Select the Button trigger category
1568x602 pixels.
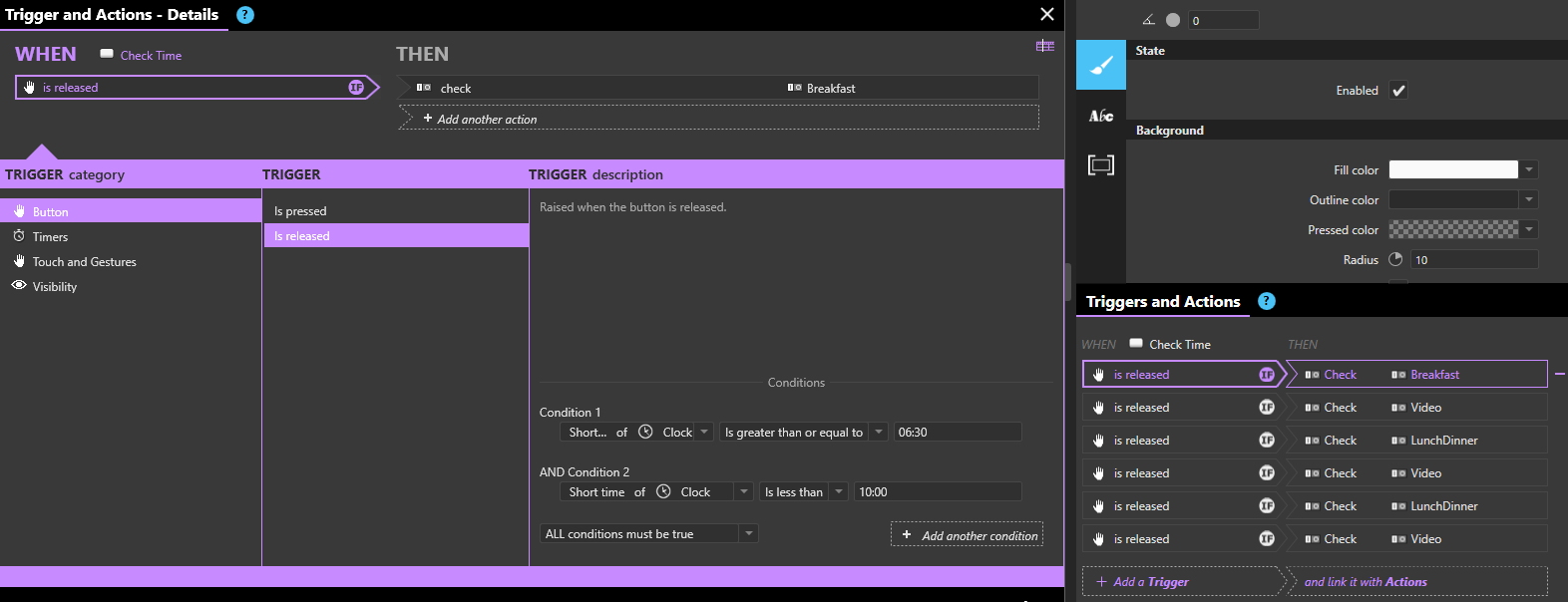[131, 211]
